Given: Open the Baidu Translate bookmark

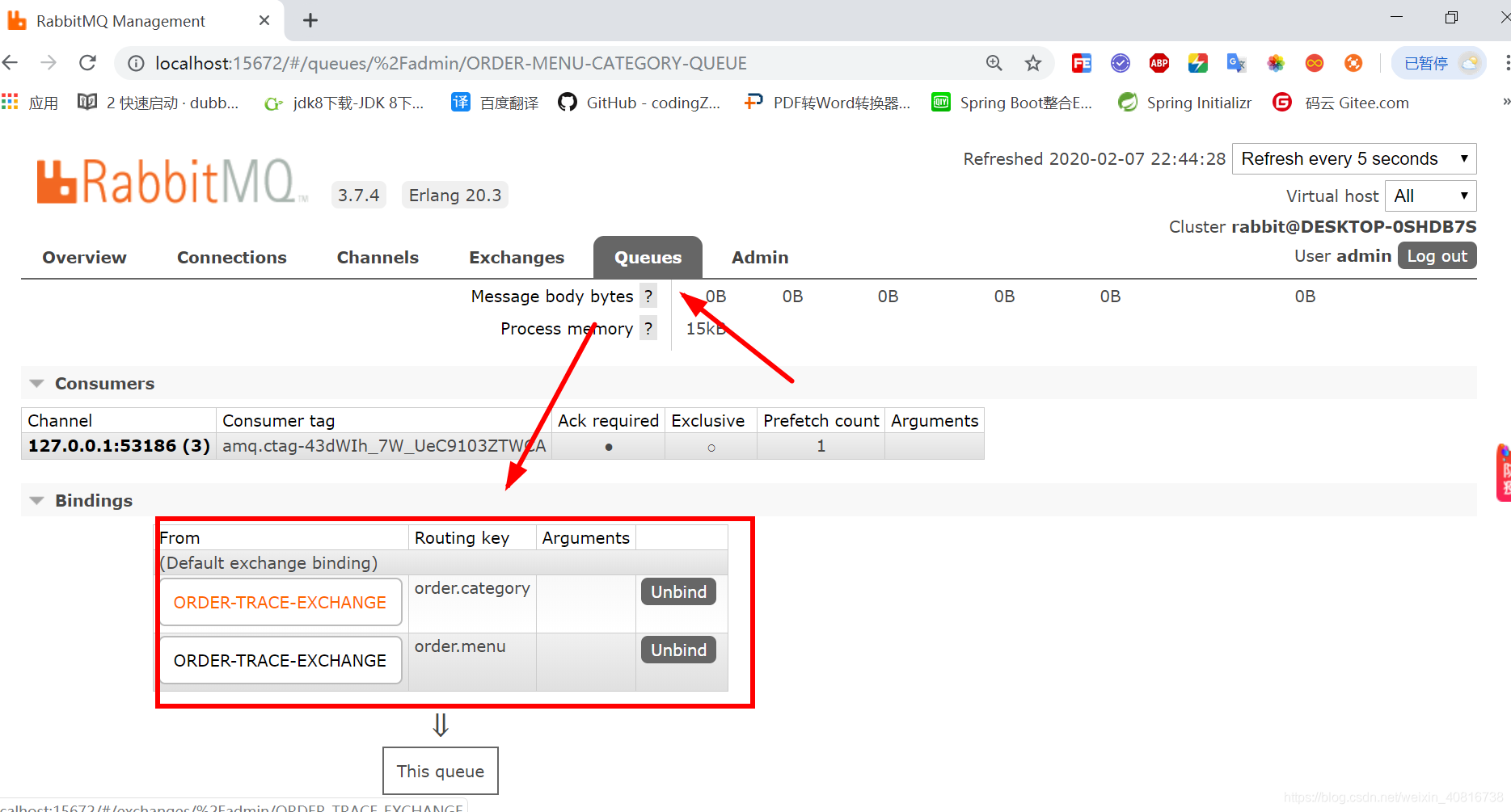Looking at the screenshot, I should pos(495,103).
